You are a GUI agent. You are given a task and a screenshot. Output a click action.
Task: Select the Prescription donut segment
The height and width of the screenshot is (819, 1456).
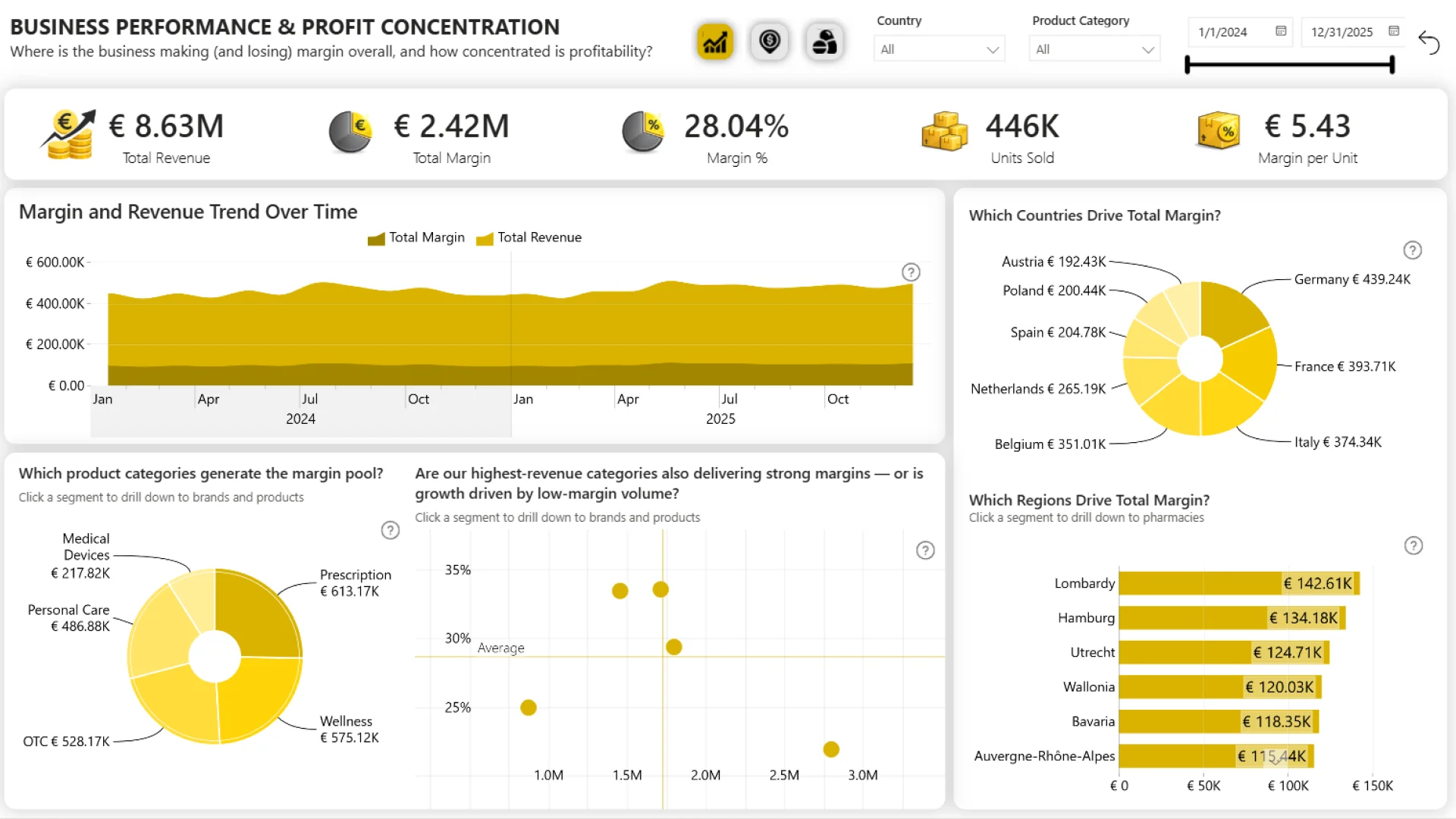point(256,613)
